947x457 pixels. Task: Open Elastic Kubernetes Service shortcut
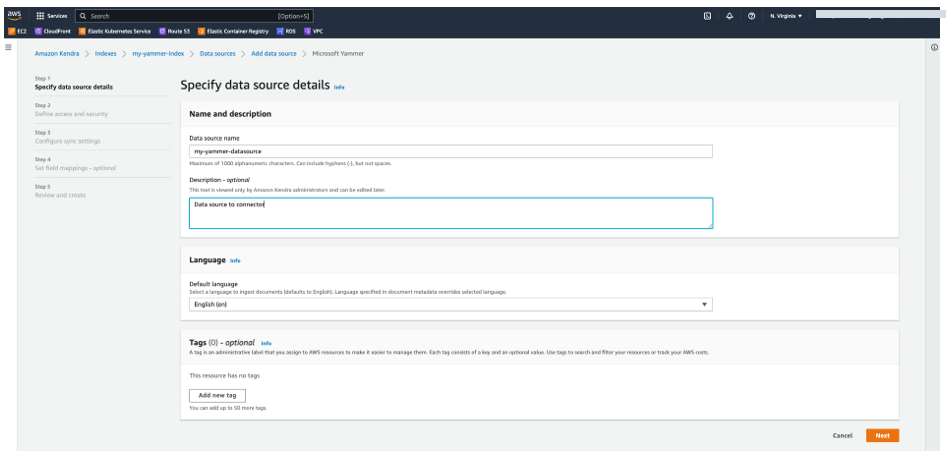coord(115,31)
